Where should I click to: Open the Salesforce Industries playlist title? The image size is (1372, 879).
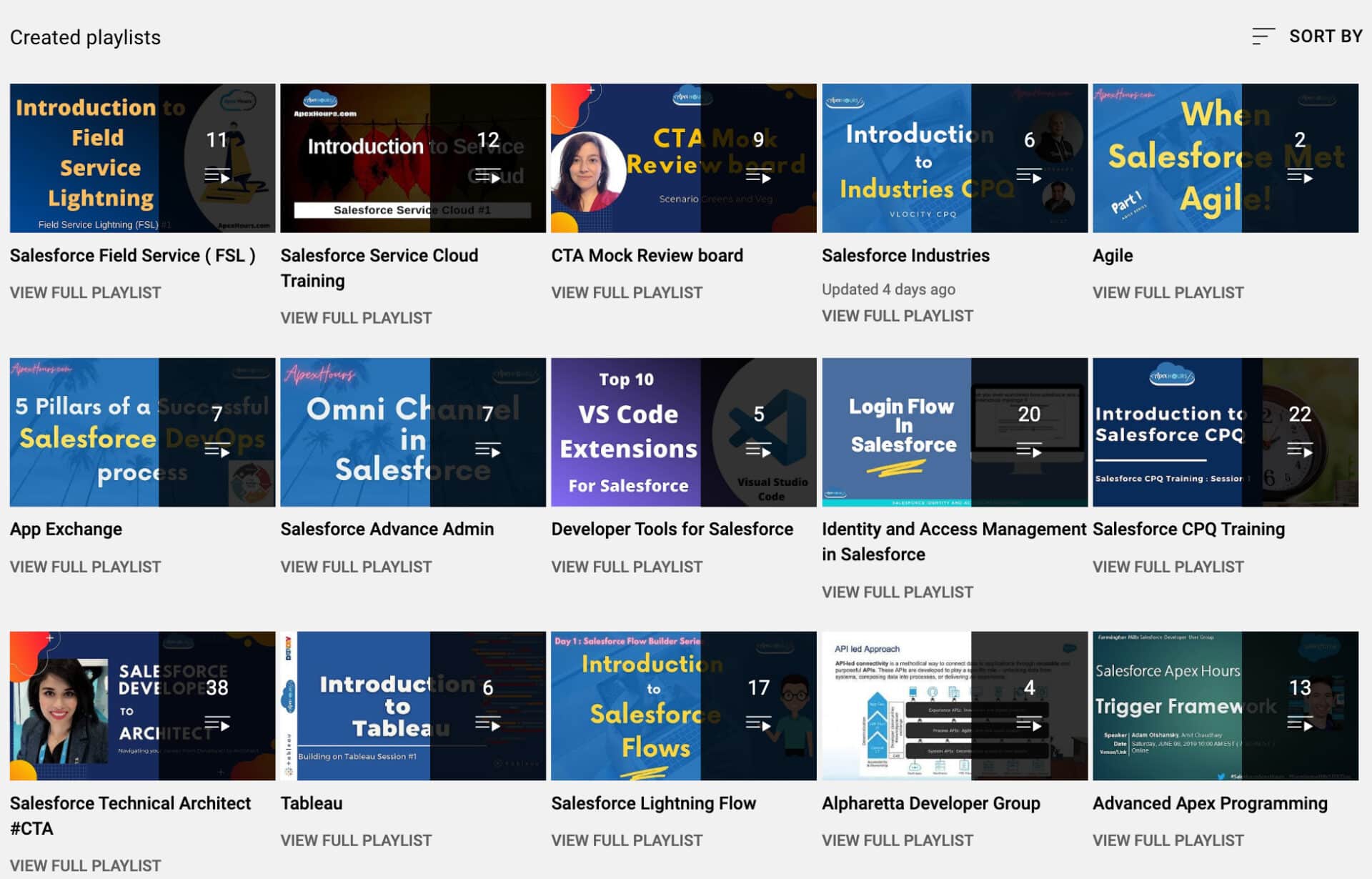905,255
